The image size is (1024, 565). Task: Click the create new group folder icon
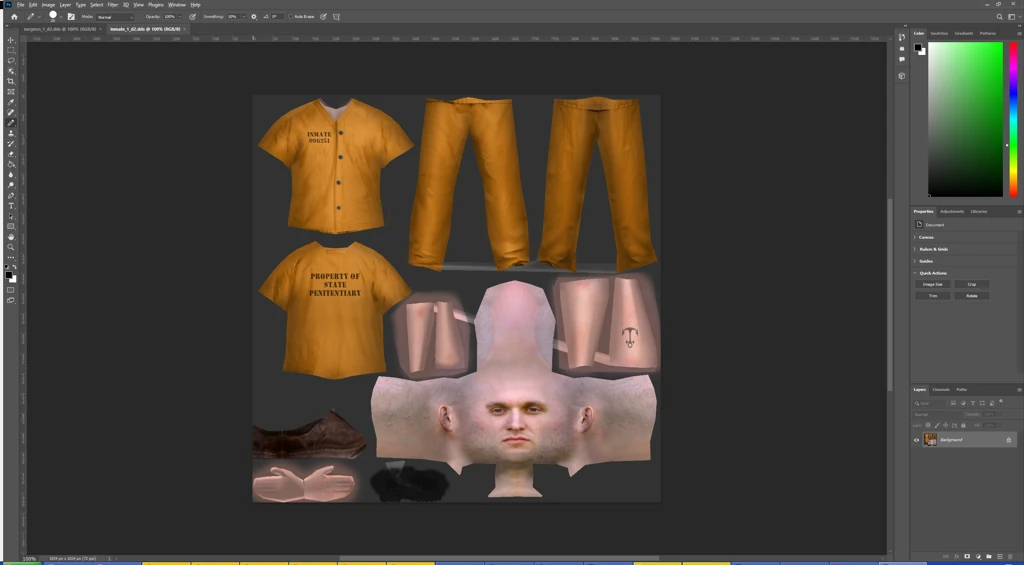click(x=989, y=557)
